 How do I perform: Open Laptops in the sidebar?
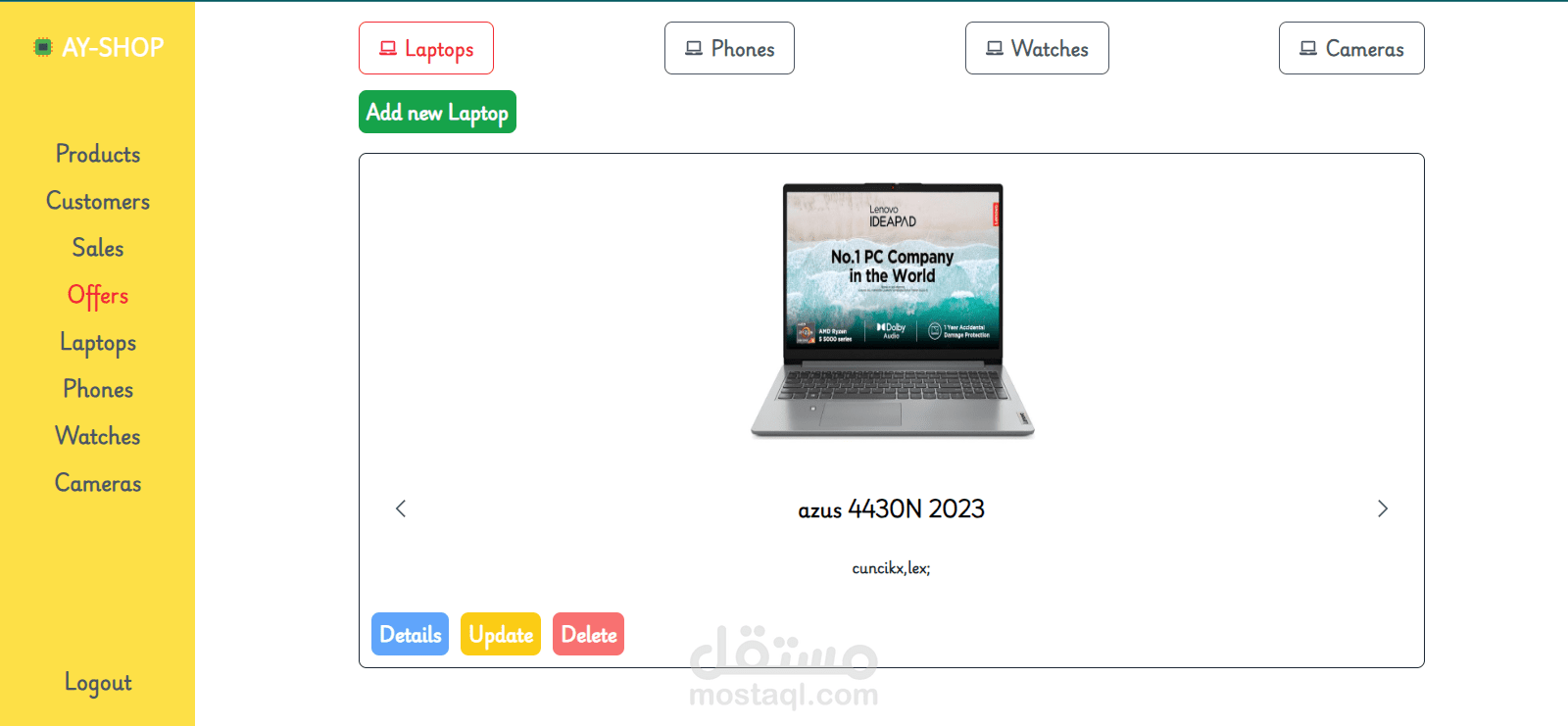pos(98,342)
